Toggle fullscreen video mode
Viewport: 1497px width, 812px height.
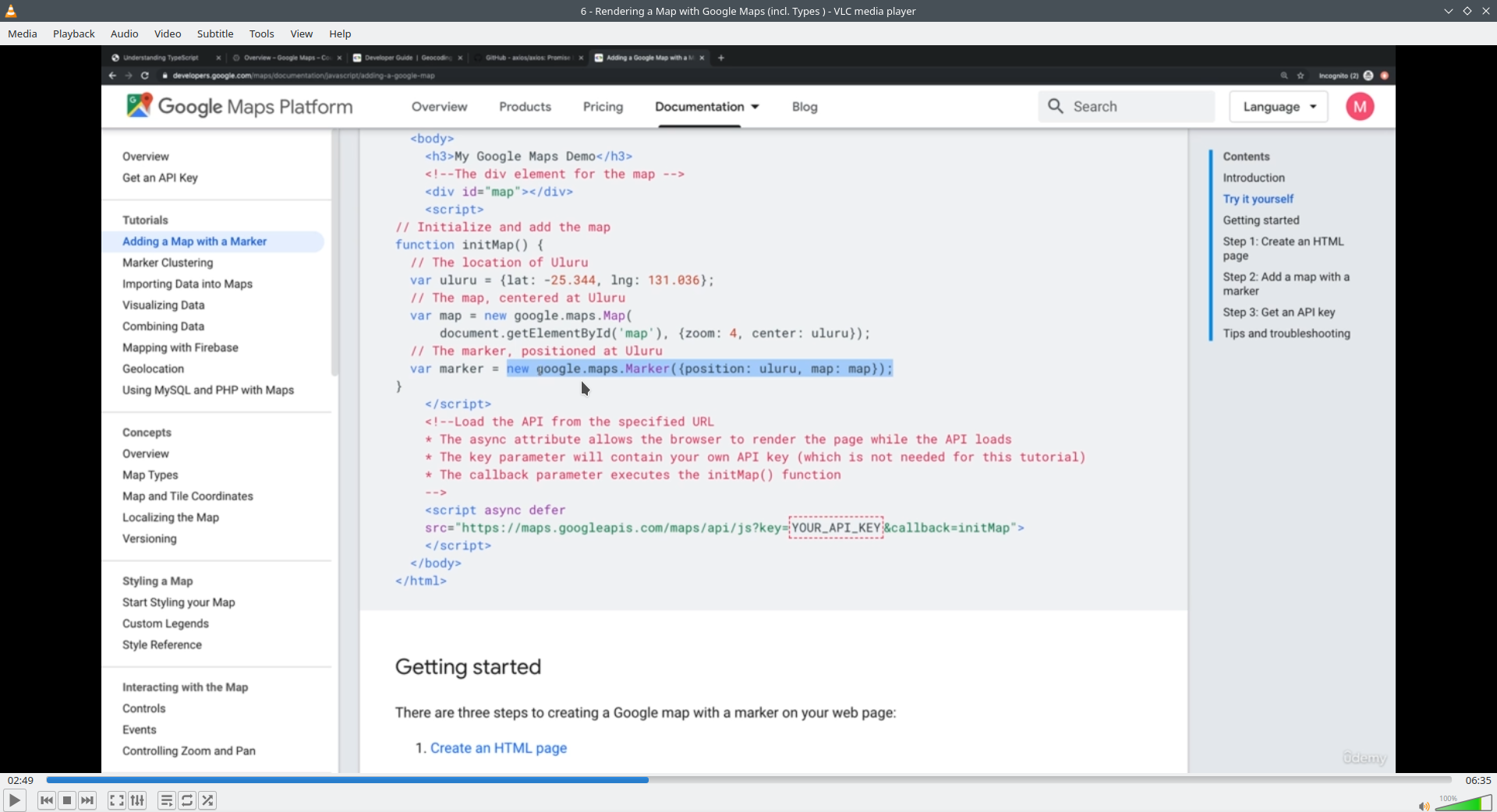tap(116, 800)
